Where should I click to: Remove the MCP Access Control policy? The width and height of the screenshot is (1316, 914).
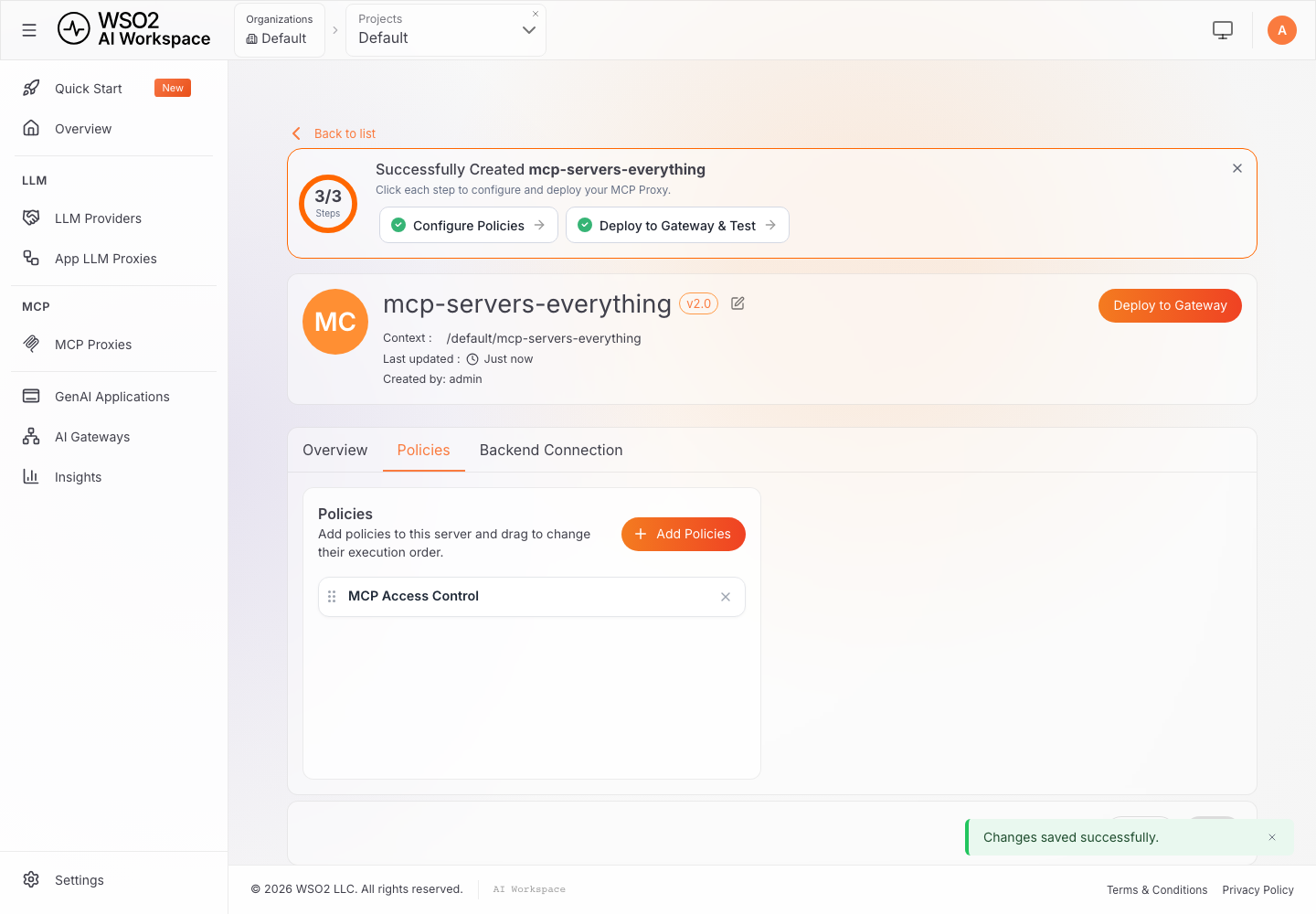coord(726,597)
